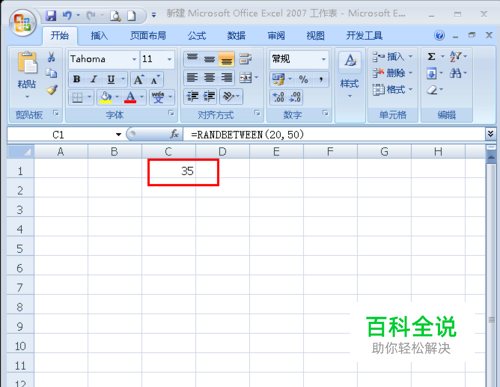The image size is (500, 387).
Task: Undo the last action
Action: coord(67,15)
